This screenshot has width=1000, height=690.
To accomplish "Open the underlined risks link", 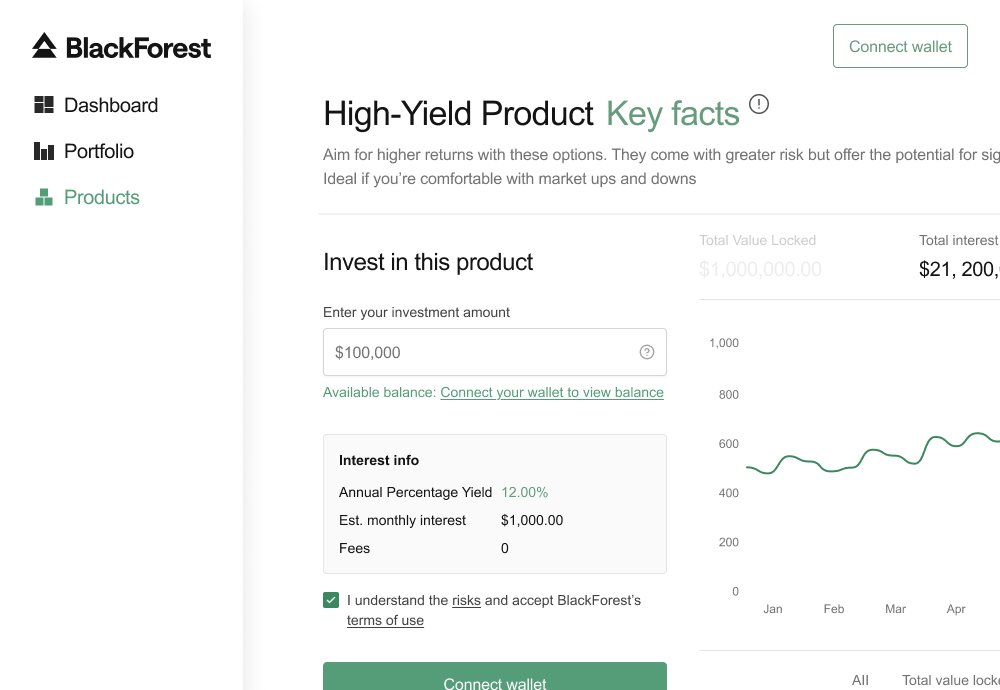I will [x=466, y=600].
